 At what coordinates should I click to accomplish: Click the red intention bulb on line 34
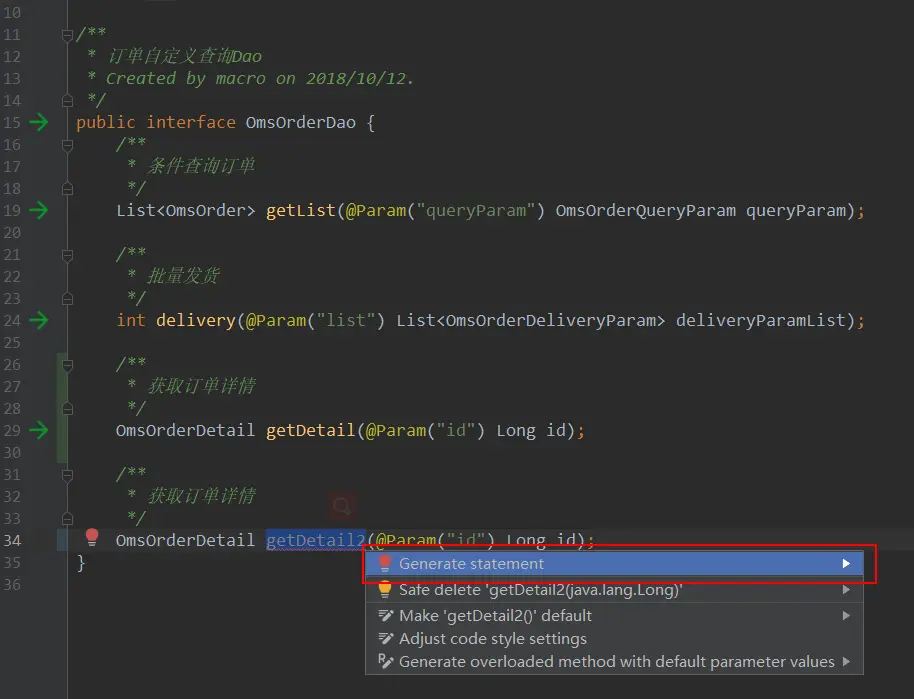pos(92,538)
